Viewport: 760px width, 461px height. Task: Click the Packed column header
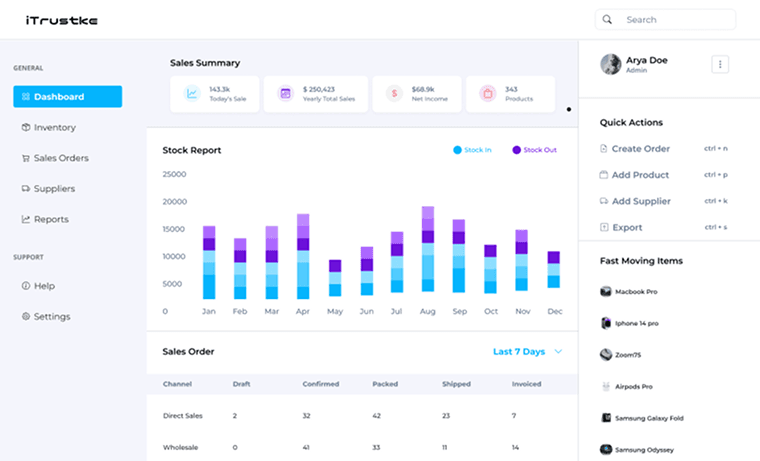pyautogui.click(x=385, y=383)
